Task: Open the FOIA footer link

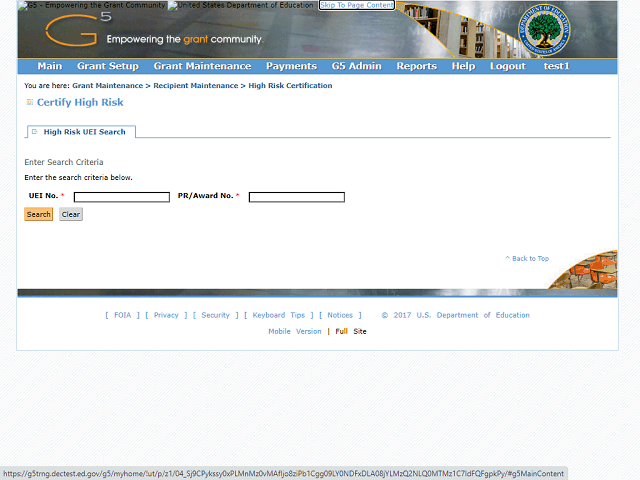Action: click(x=122, y=315)
